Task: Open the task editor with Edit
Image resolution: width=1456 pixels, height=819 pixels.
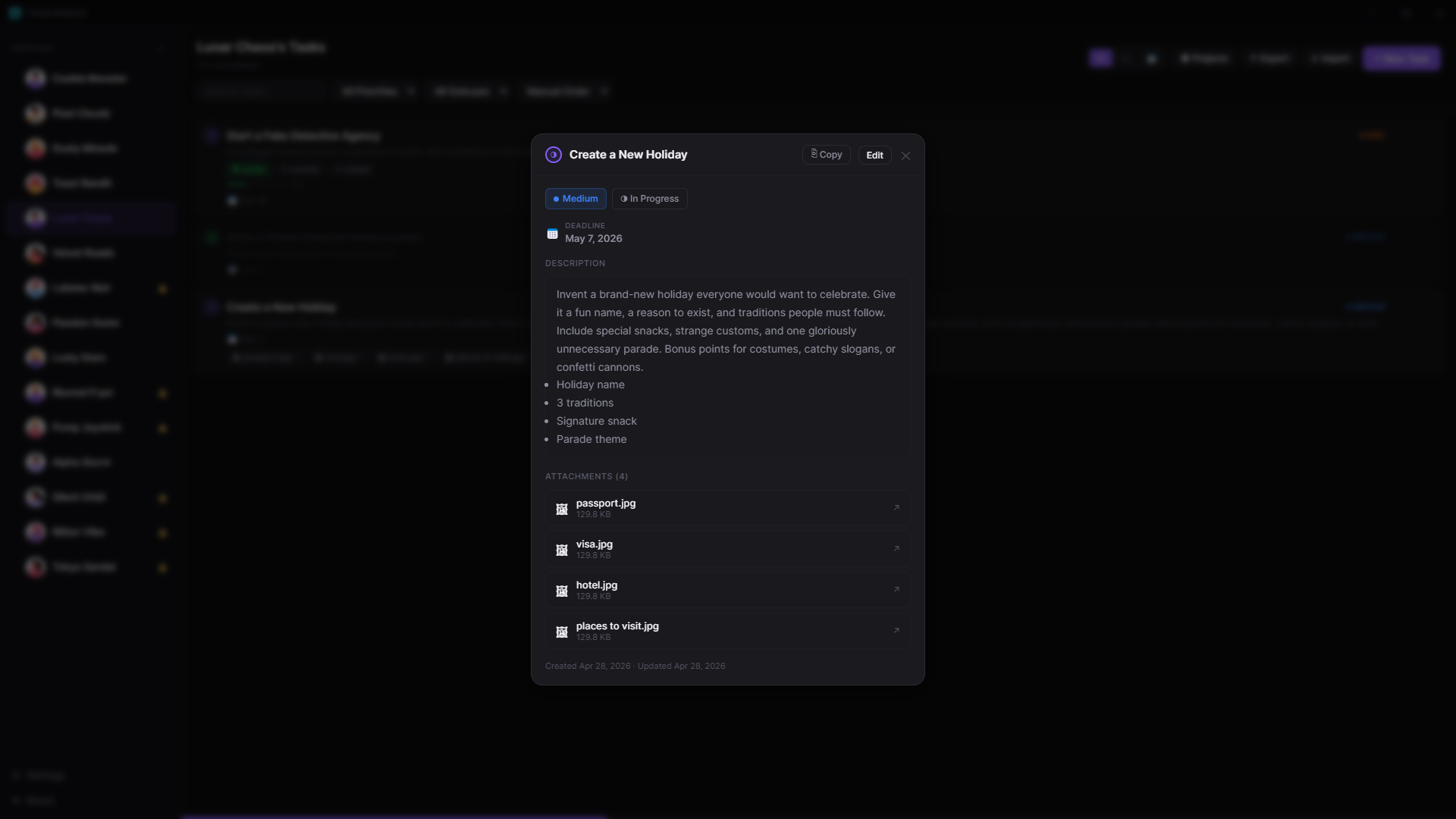Action: (x=874, y=155)
